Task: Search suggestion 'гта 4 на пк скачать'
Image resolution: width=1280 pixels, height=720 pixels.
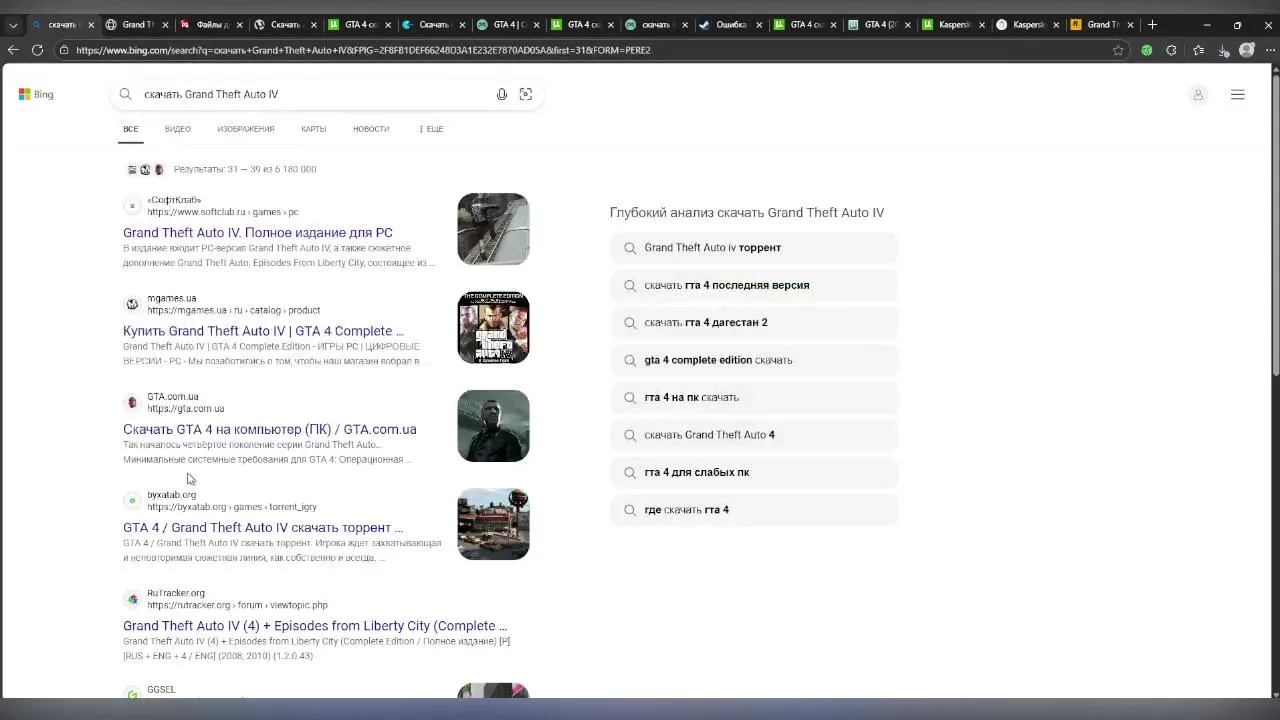Action: point(754,398)
